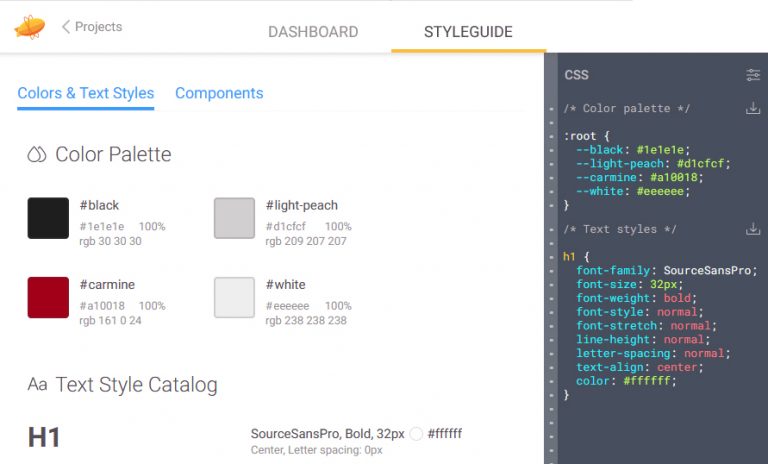This screenshot has height=464, width=768.
Task: Click the #light-peach color name
Action: pyautogui.click(x=302, y=205)
